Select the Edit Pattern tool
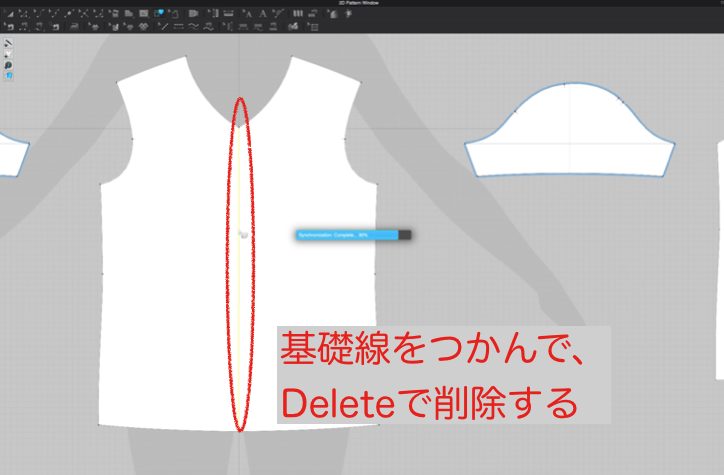724x475 pixels. click(x=23, y=14)
